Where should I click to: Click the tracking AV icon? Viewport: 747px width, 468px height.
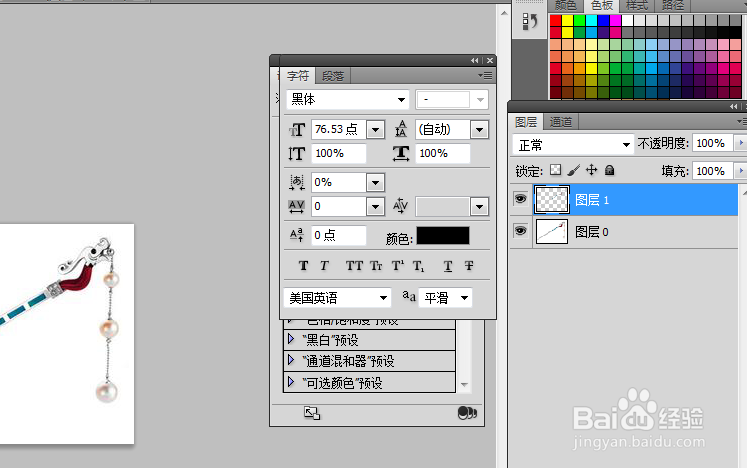pos(296,206)
